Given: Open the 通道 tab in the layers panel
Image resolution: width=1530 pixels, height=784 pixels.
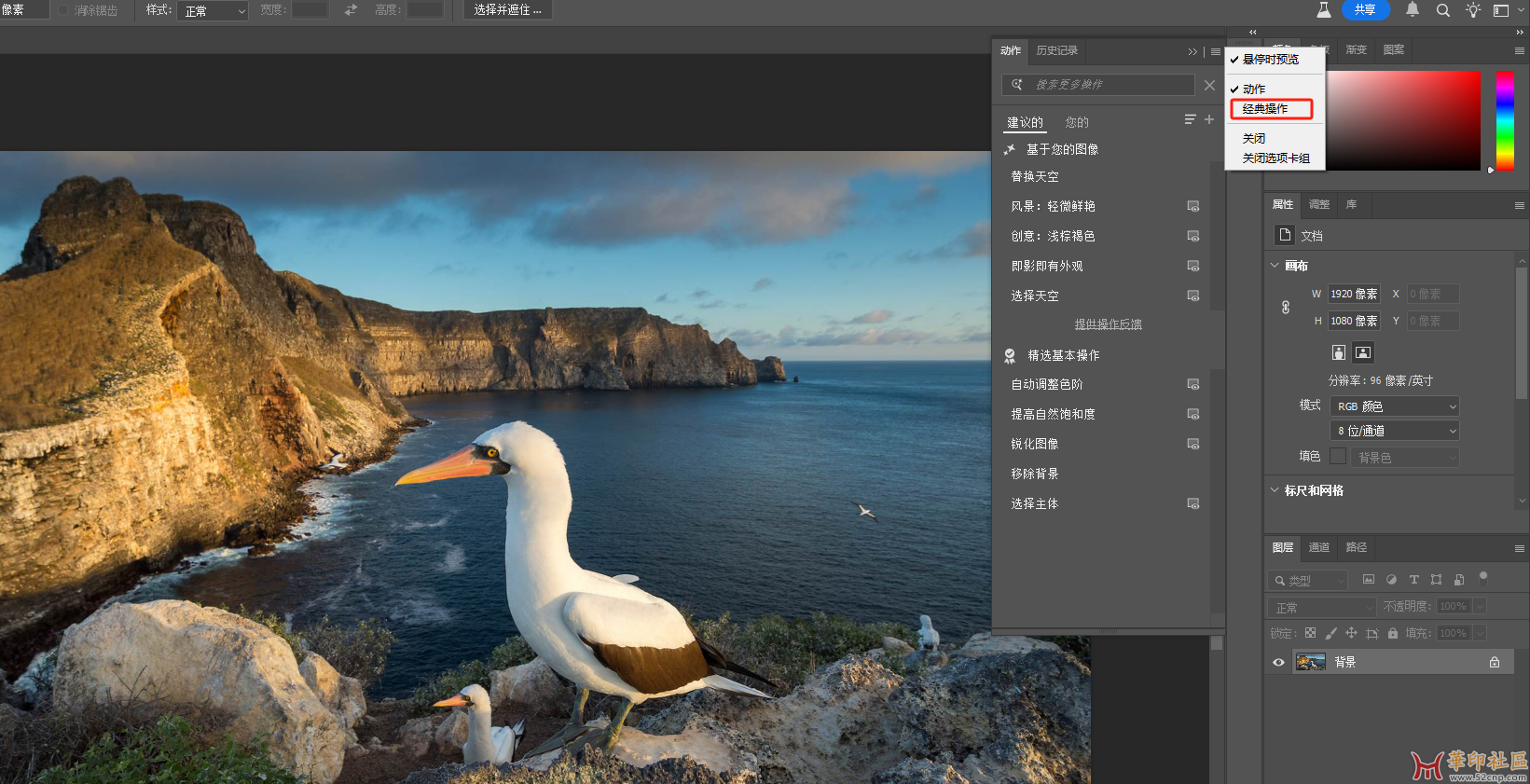Looking at the screenshot, I should [1319, 547].
